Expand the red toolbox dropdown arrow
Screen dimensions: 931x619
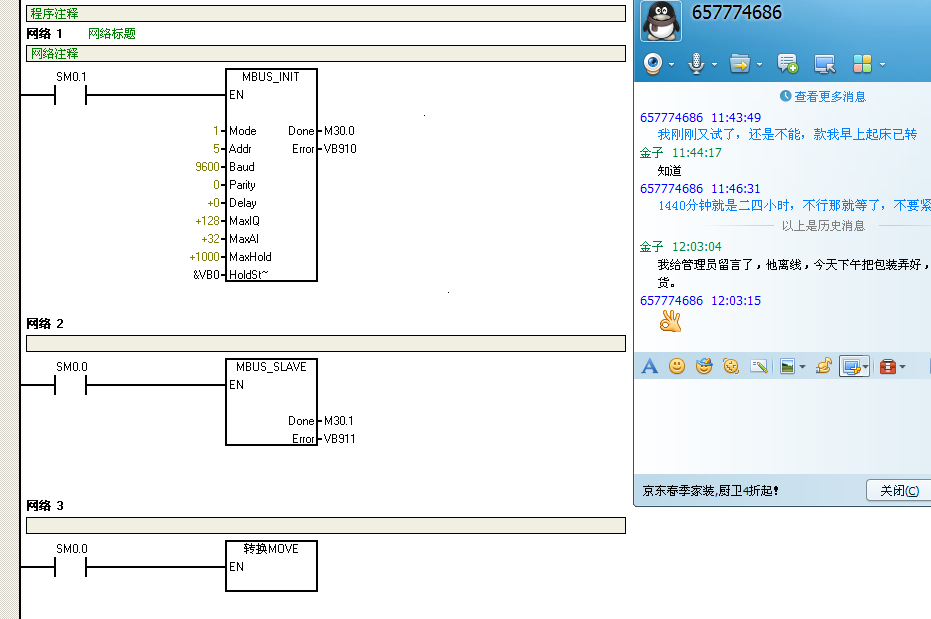click(x=904, y=368)
